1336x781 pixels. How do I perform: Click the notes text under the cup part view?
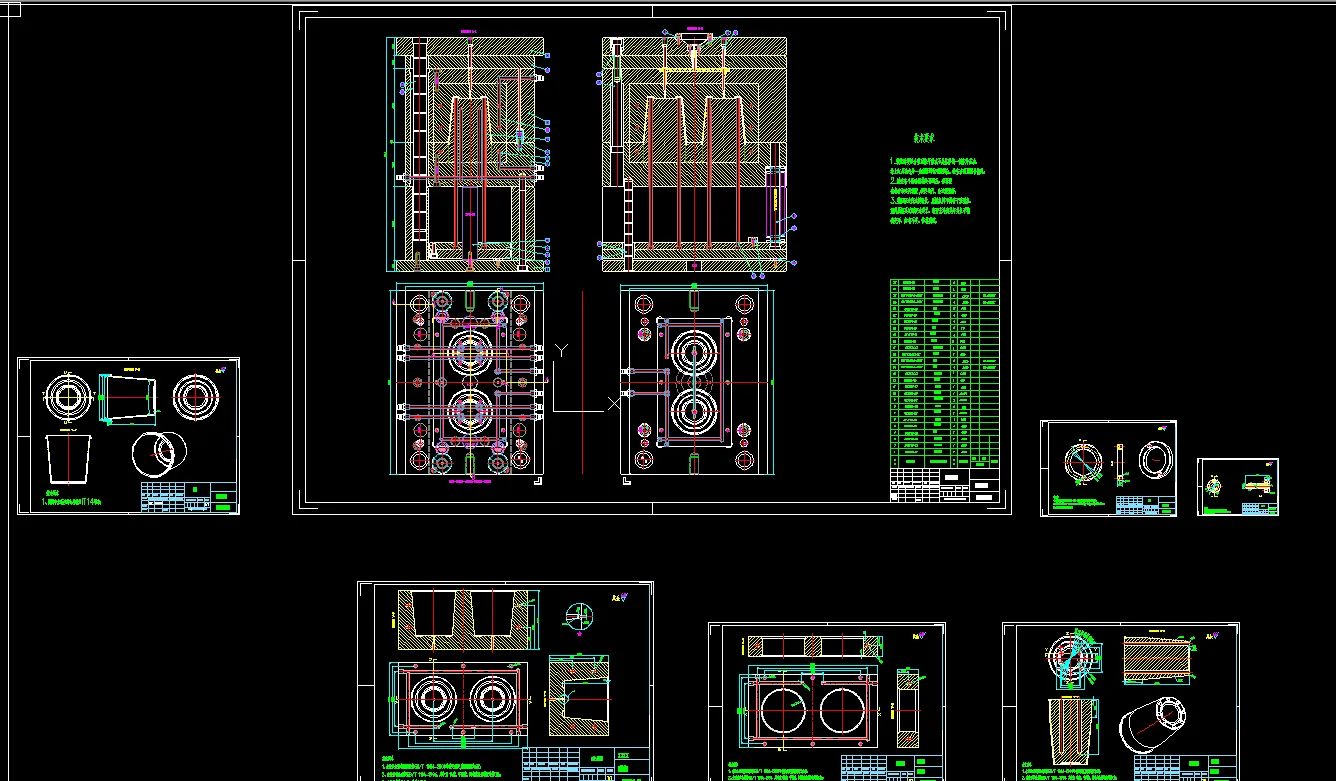pyautogui.click(x=72, y=501)
